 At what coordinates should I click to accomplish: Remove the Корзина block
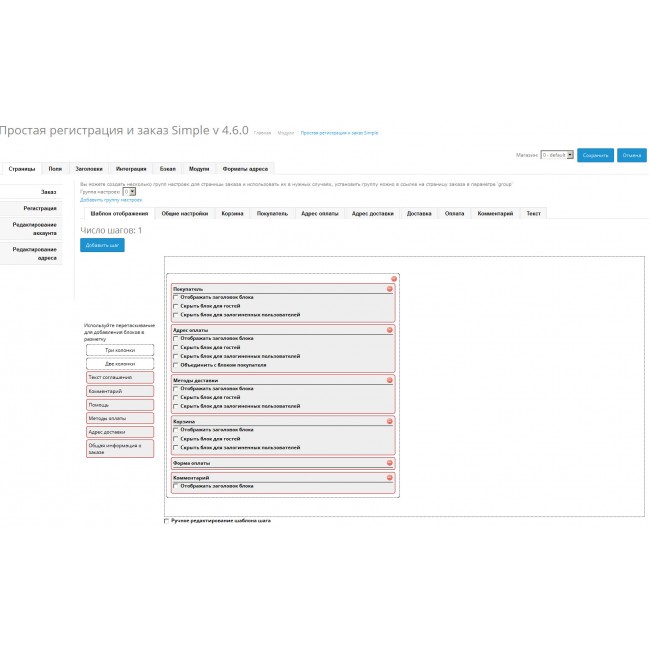coord(390,422)
